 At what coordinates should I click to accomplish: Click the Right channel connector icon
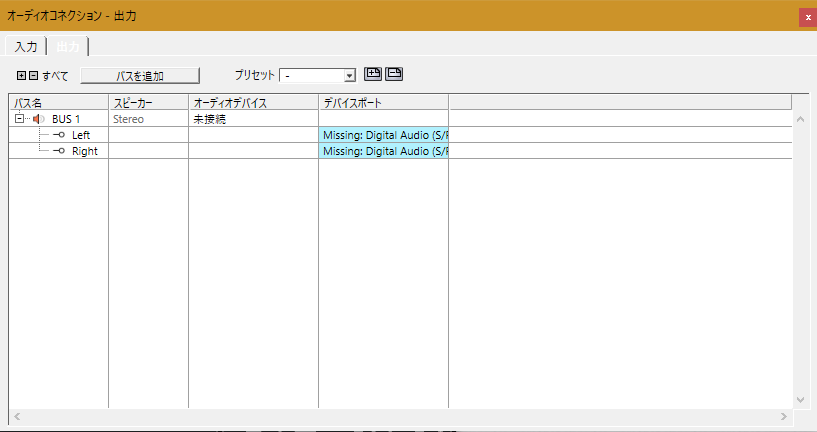point(59,151)
